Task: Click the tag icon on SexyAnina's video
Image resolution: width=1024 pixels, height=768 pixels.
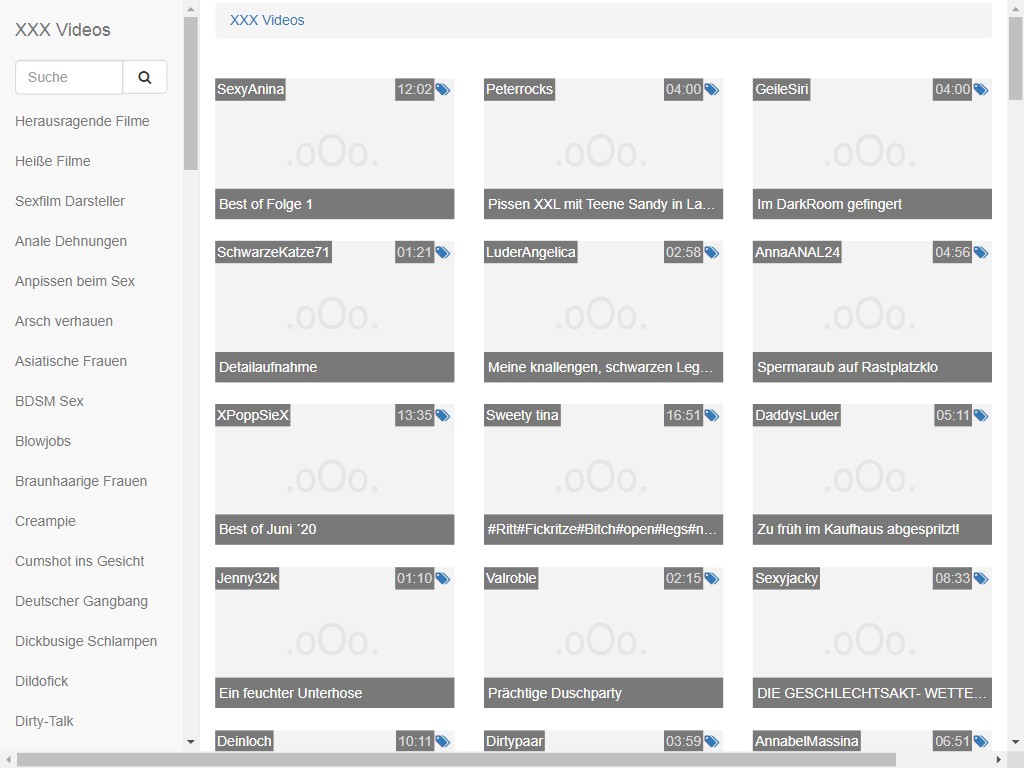Action: point(443,90)
